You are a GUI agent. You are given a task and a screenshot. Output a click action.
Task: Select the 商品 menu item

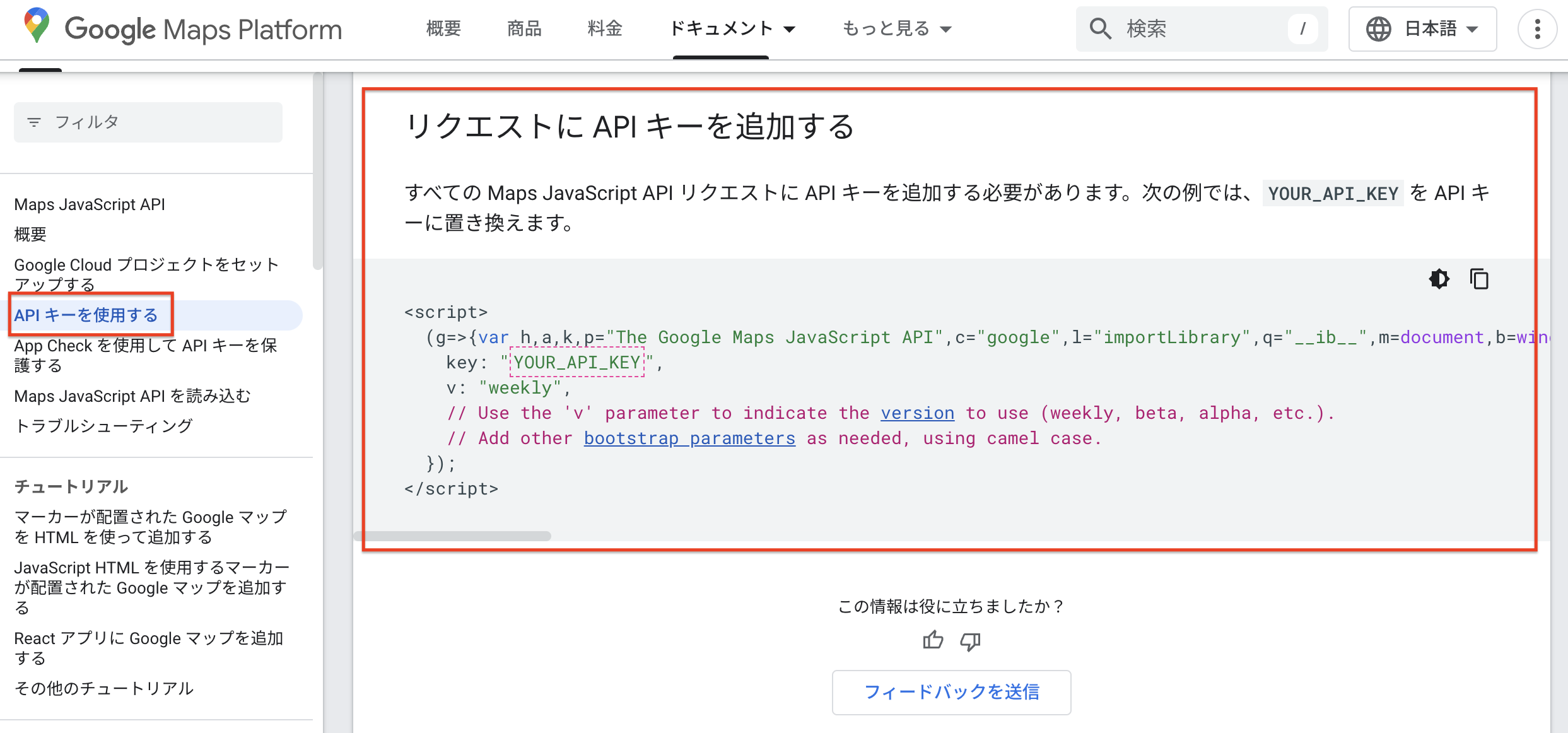(523, 28)
